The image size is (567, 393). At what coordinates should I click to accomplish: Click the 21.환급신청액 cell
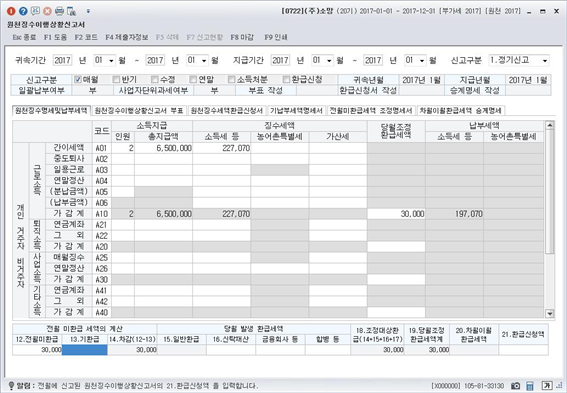(x=524, y=350)
